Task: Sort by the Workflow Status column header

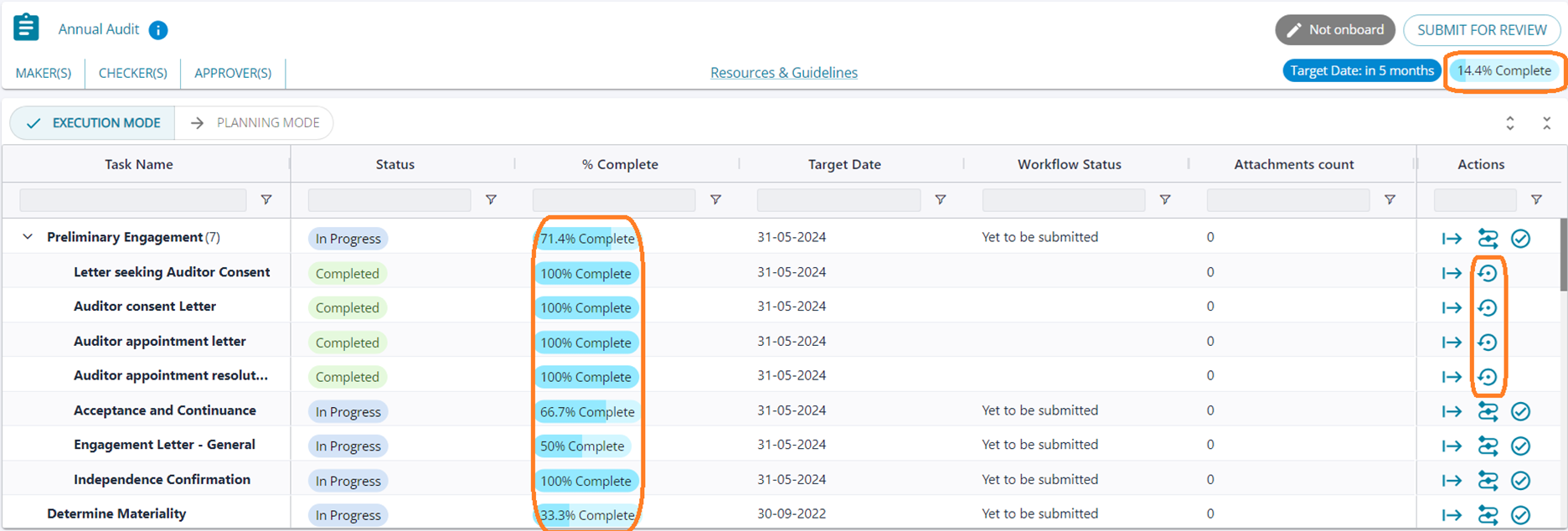Action: 1070,164
